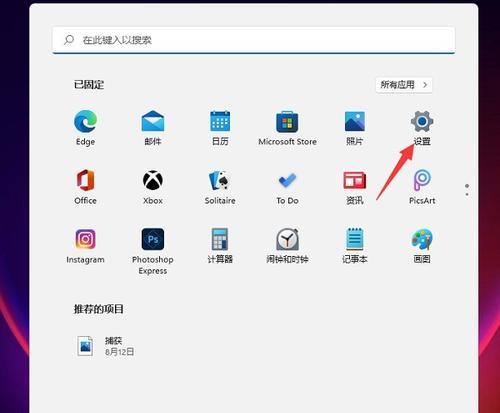
Task: Open 闹钟和时钟 alarms and clock
Action: pos(287,246)
